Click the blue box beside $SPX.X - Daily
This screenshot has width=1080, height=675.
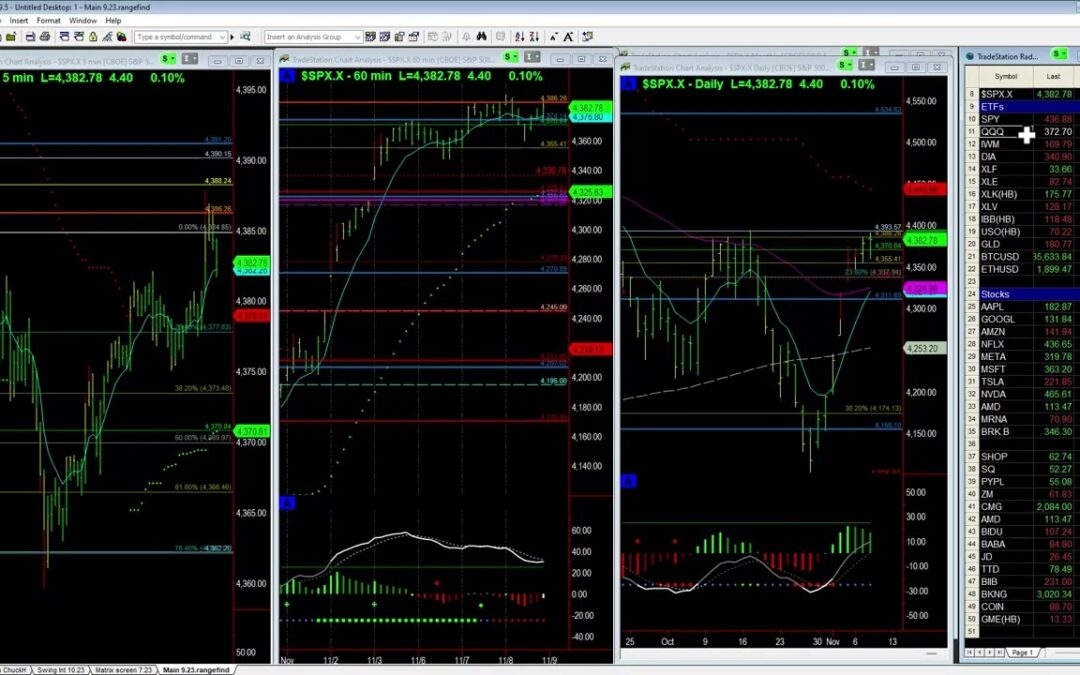click(x=628, y=84)
